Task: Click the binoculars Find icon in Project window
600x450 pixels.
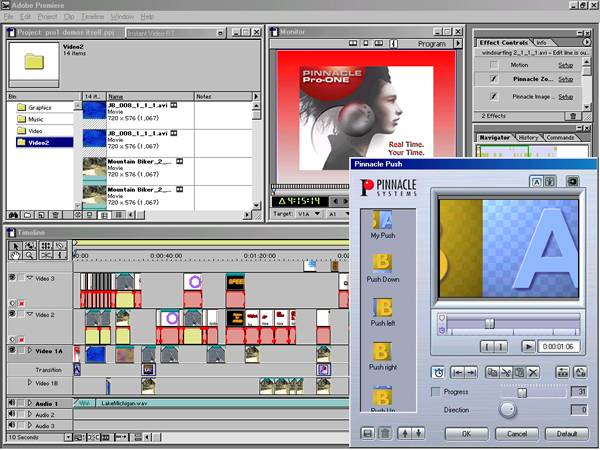Action: click(x=14, y=215)
